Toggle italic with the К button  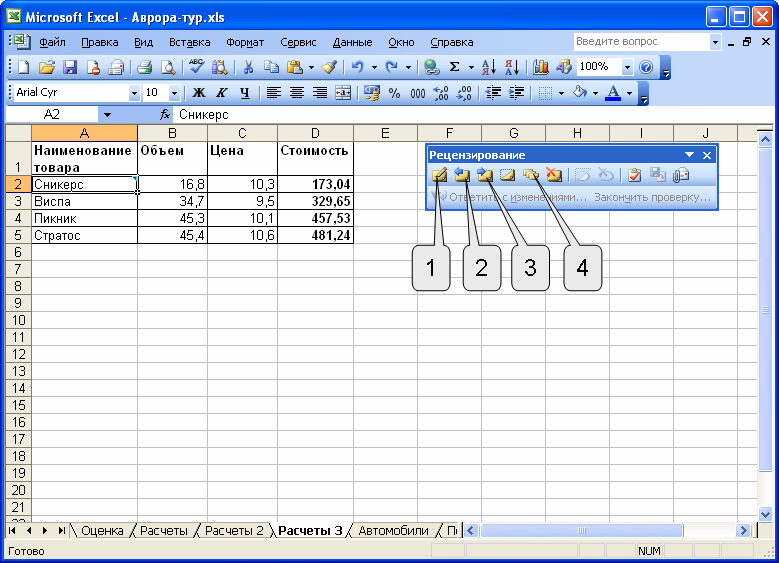[222, 93]
